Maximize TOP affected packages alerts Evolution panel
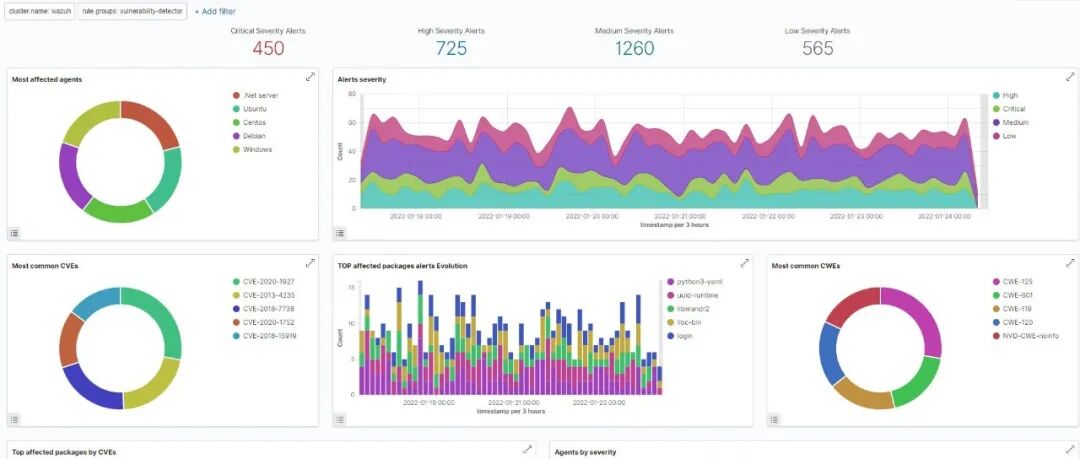 coord(745,263)
